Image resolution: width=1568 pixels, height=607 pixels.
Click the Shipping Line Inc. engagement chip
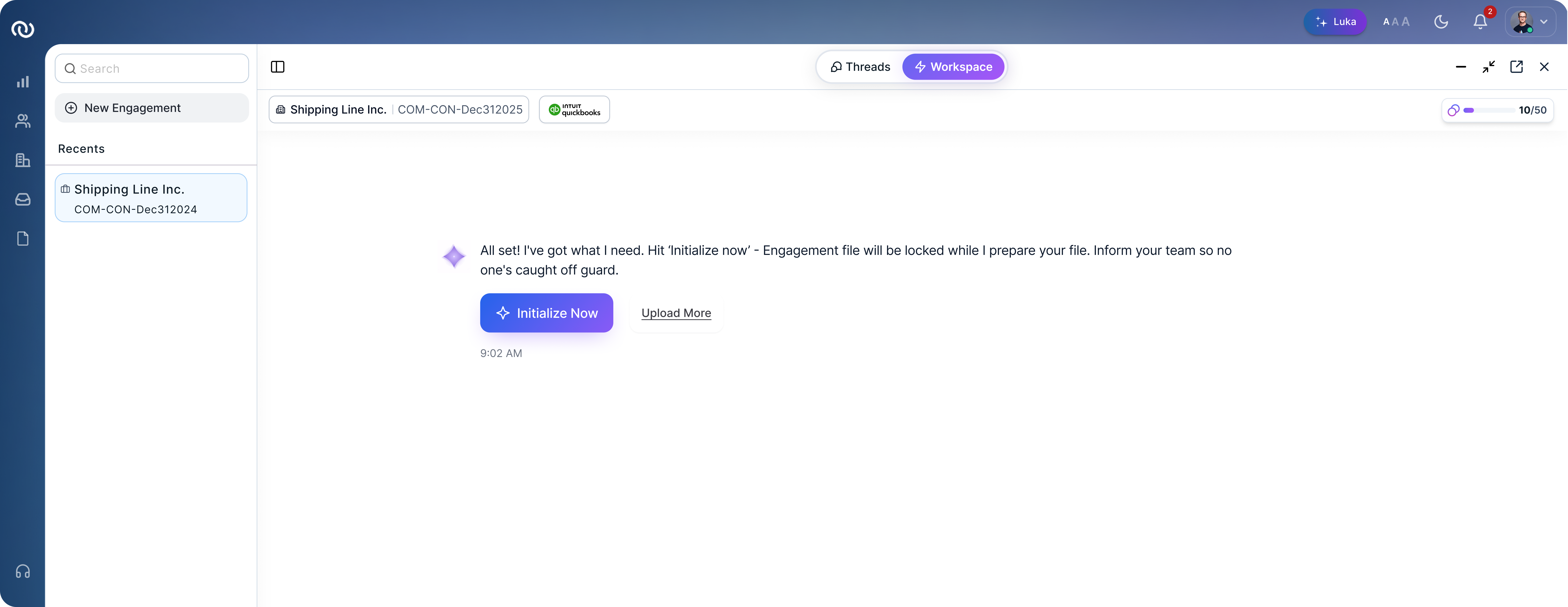399,110
